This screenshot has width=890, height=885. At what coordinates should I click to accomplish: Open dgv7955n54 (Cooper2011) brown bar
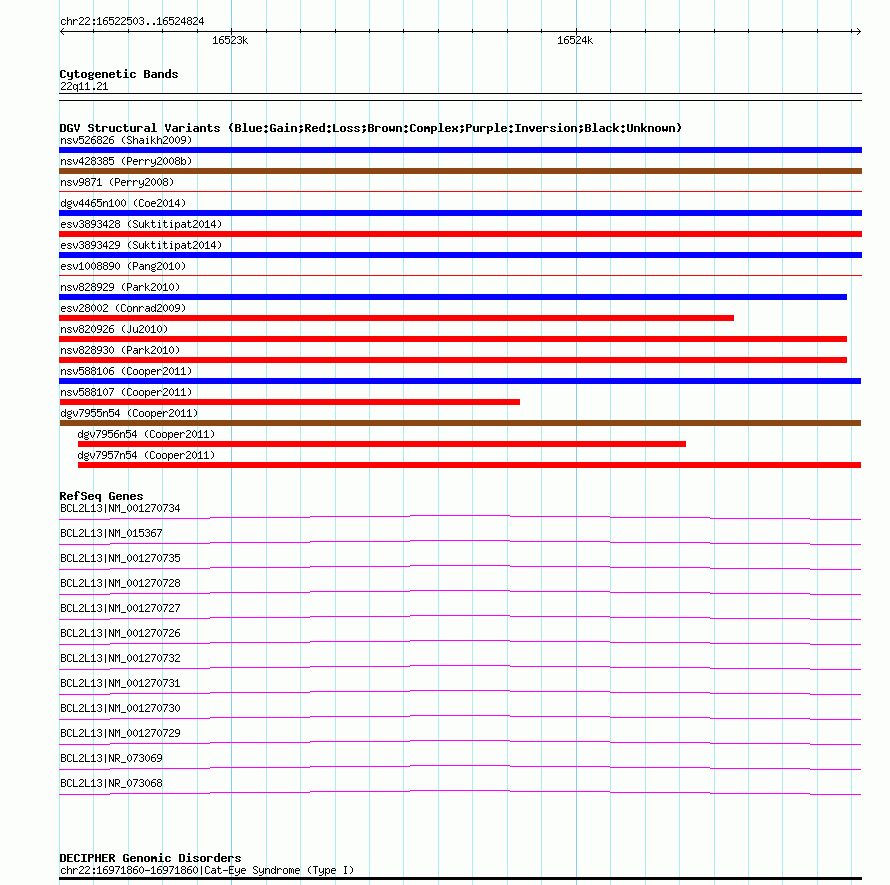coord(460,423)
